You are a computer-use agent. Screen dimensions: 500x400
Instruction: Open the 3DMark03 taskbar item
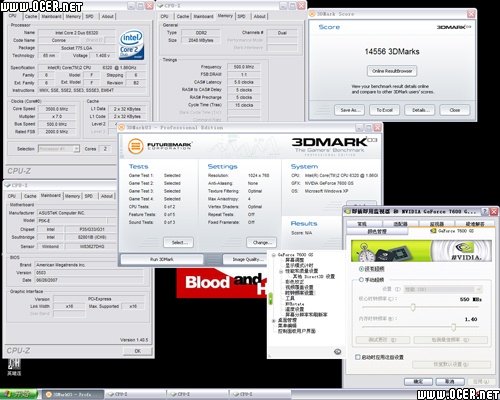pos(72,394)
